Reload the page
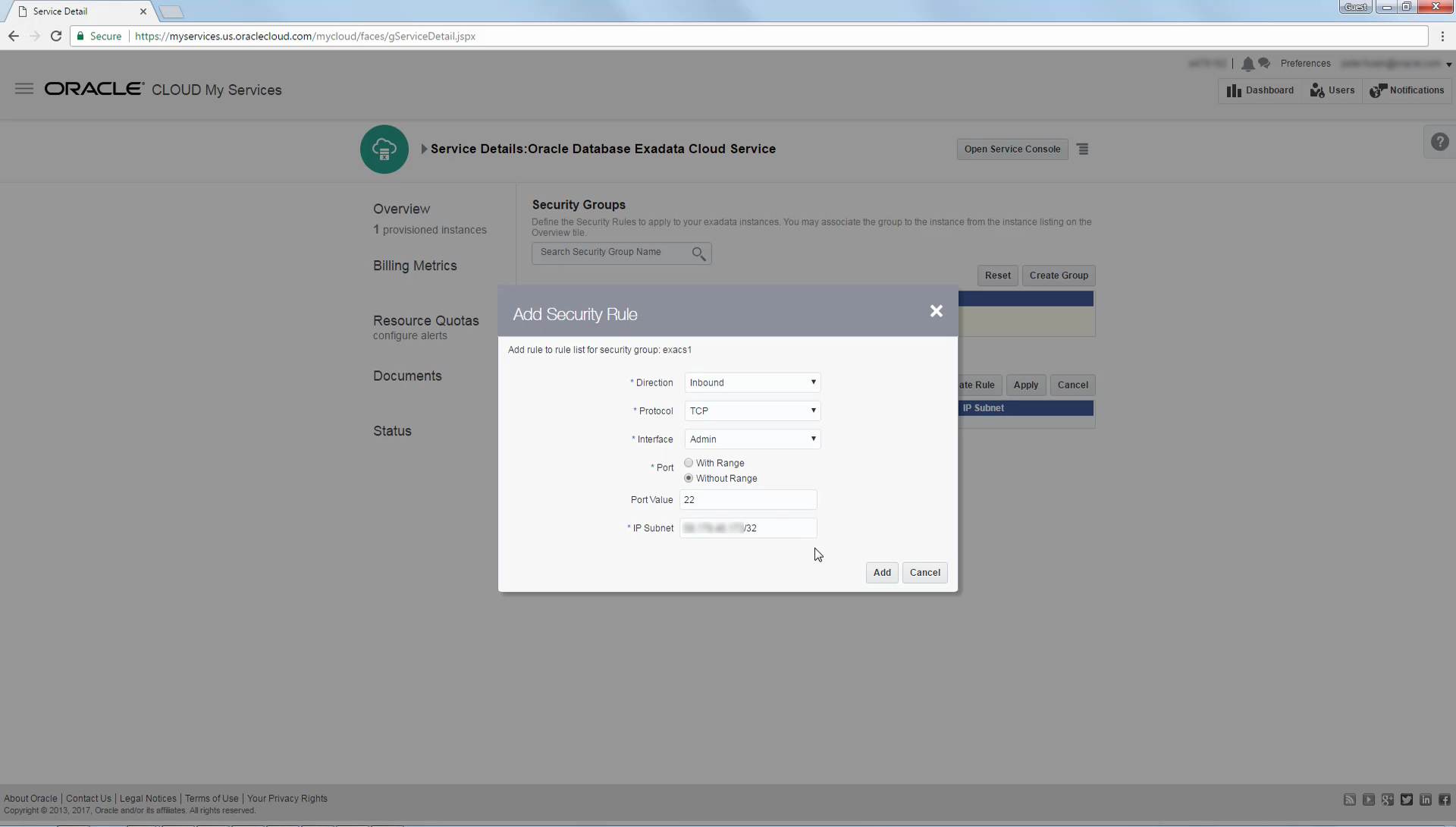Screen dimensions: 1456x827 click(56, 36)
